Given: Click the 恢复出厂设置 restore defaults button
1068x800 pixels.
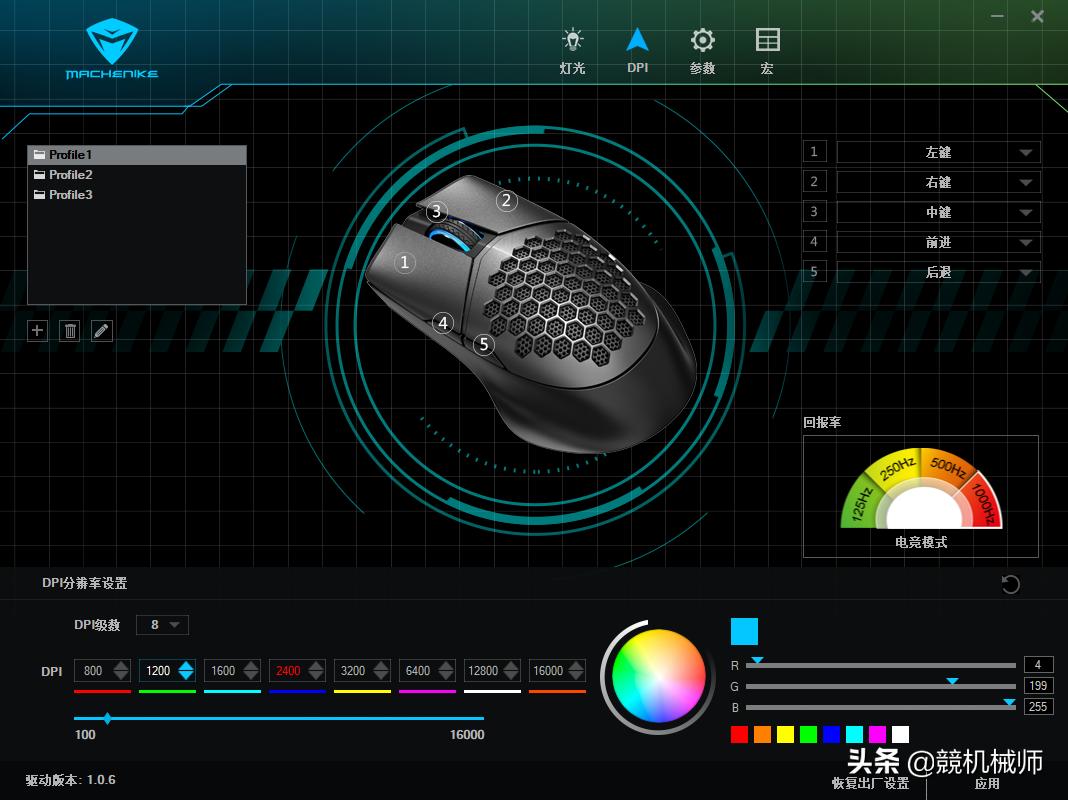Looking at the screenshot, I should click(870, 784).
